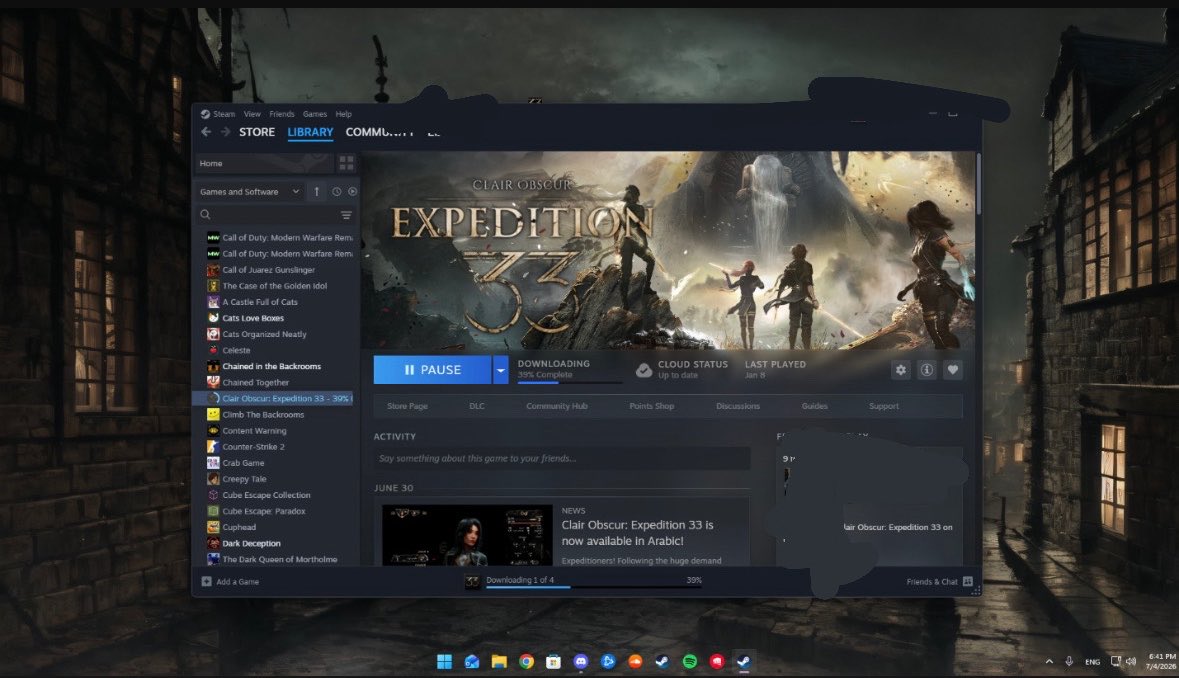This screenshot has height=678, width=1179.
Task: Open game settings gear icon
Action: (x=901, y=370)
